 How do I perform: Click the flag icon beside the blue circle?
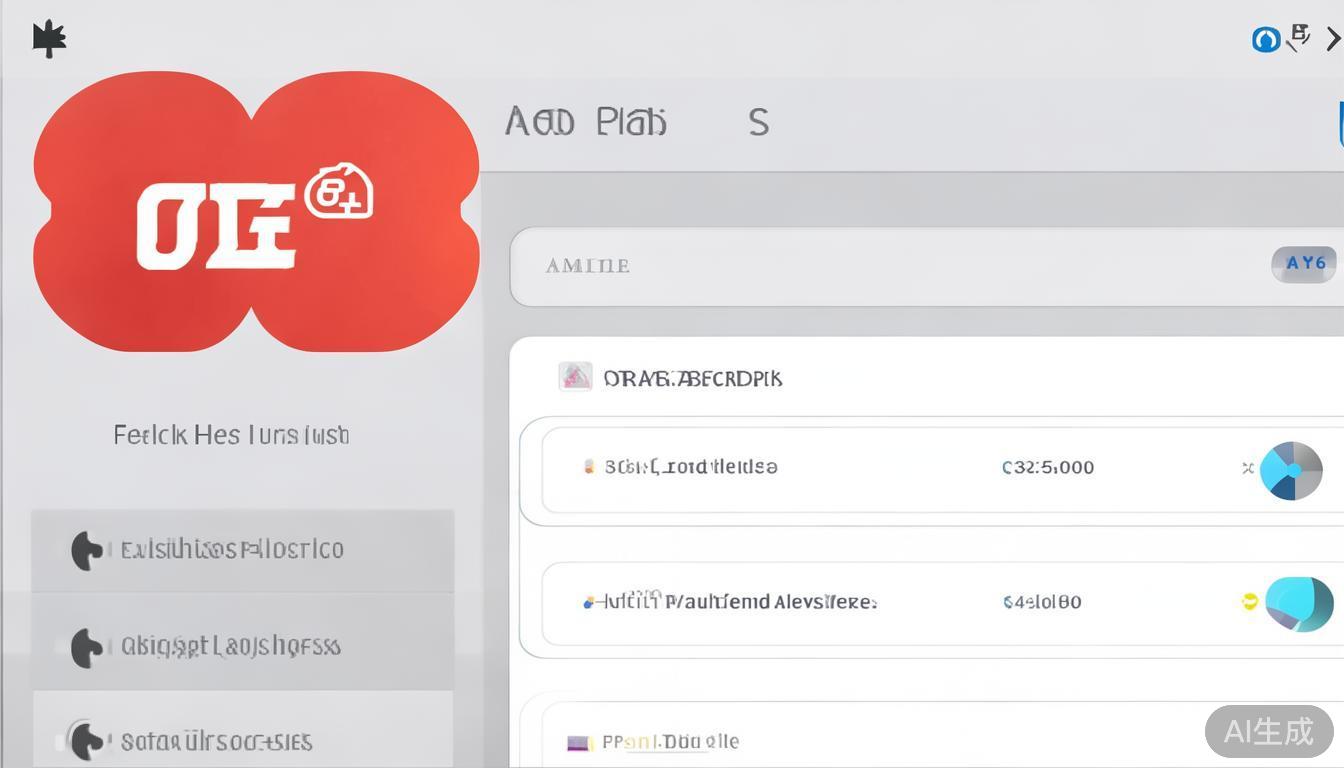pyautogui.click(x=1298, y=37)
